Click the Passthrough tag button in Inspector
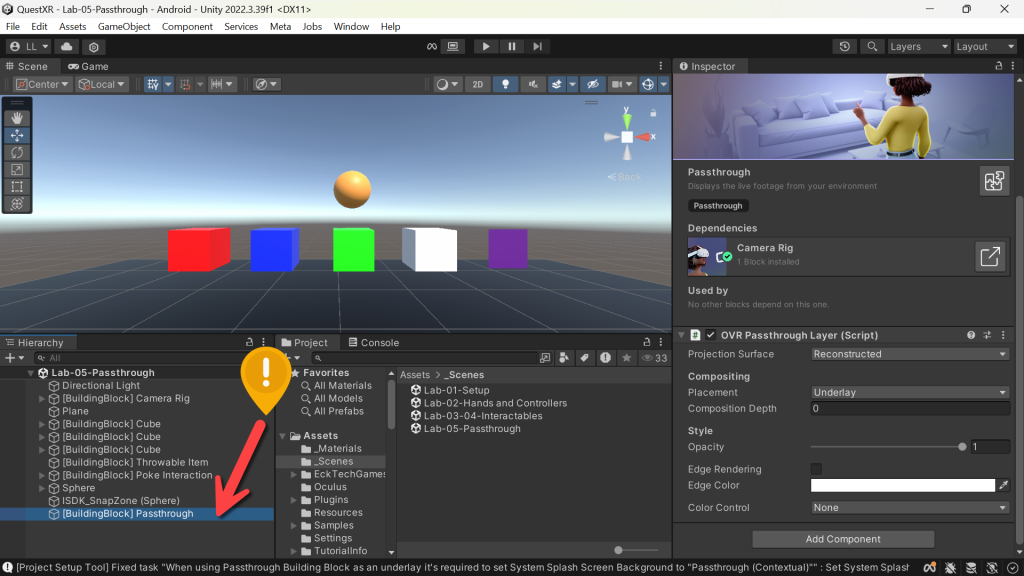Viewport: 1024px width, 576px height. tap(718, 206)
